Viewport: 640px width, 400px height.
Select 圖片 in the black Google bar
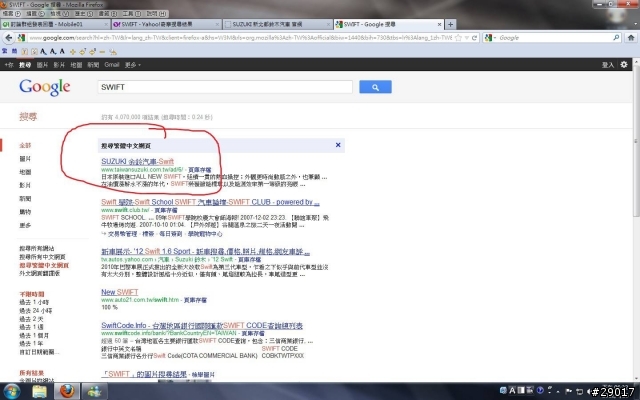tap(42, 65)
